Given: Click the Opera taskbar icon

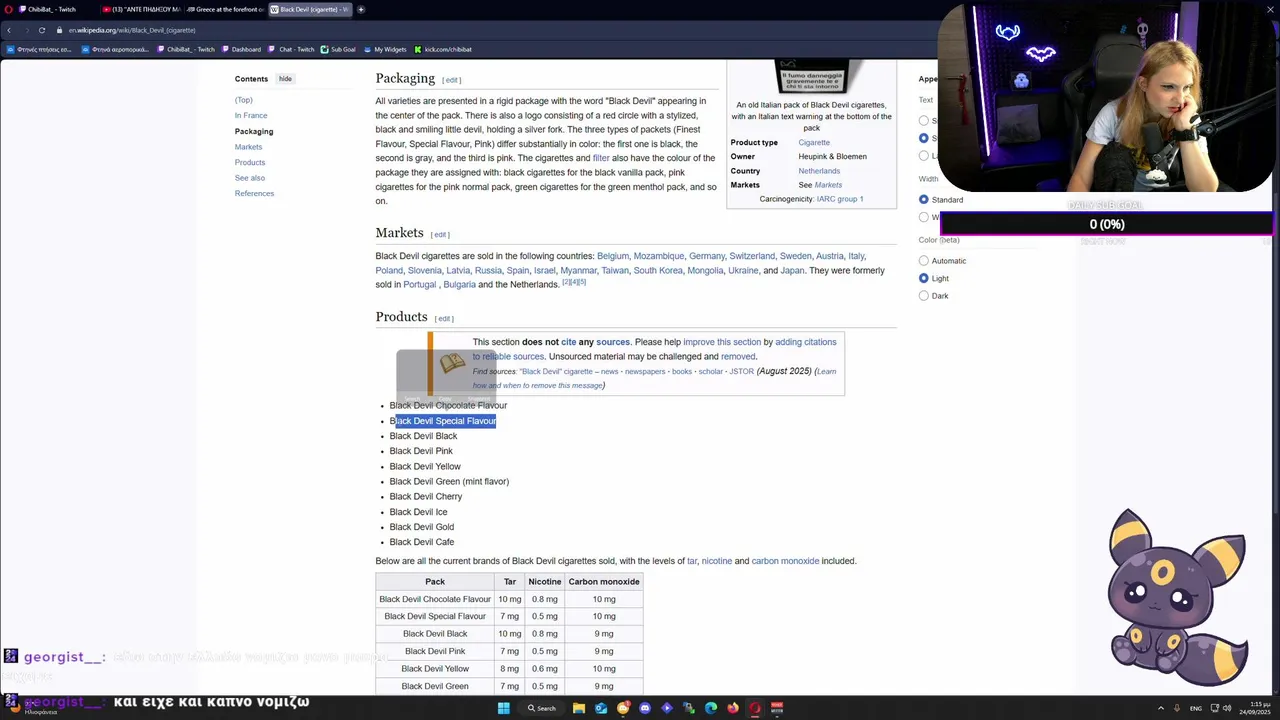Looking at the screenshot, I should coord(755,708).
